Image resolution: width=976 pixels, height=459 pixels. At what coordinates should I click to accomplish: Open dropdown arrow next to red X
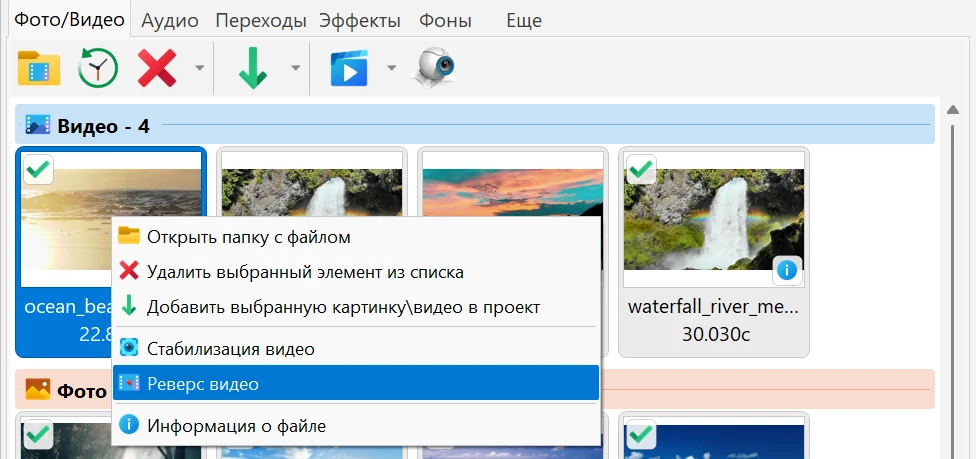(199, 67)
